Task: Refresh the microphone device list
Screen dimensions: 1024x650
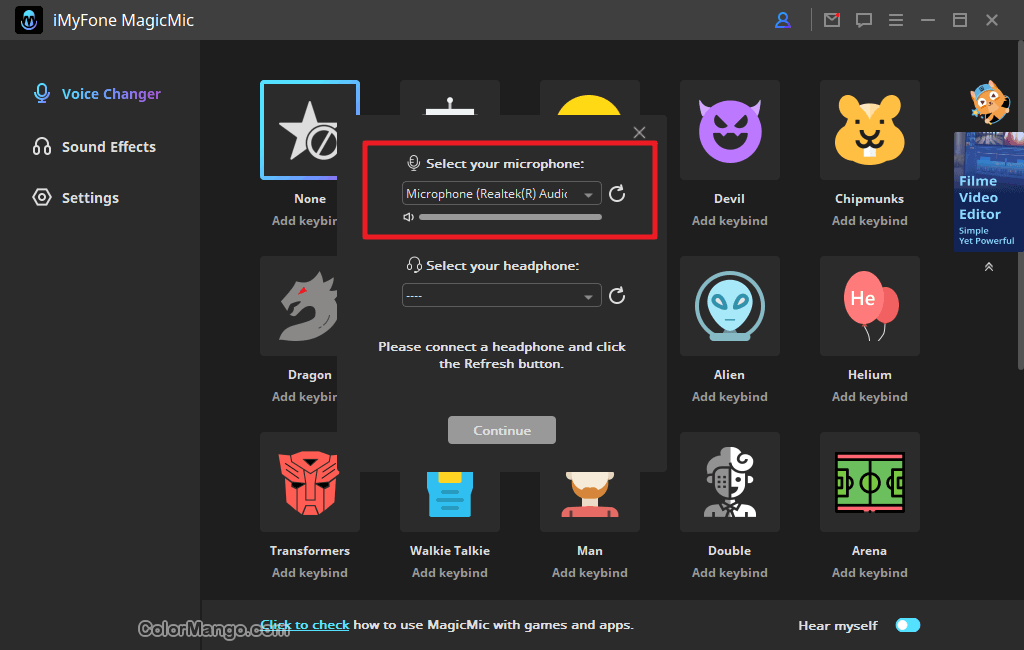Action: click(617, 194)
